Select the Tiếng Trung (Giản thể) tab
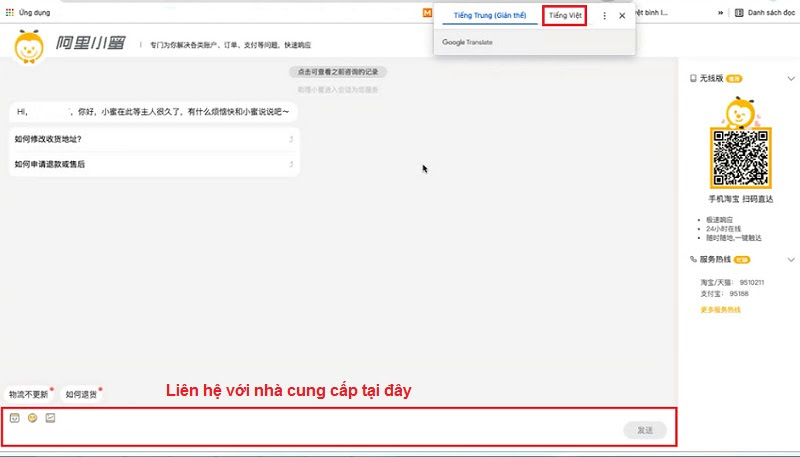 click(489, 16)
